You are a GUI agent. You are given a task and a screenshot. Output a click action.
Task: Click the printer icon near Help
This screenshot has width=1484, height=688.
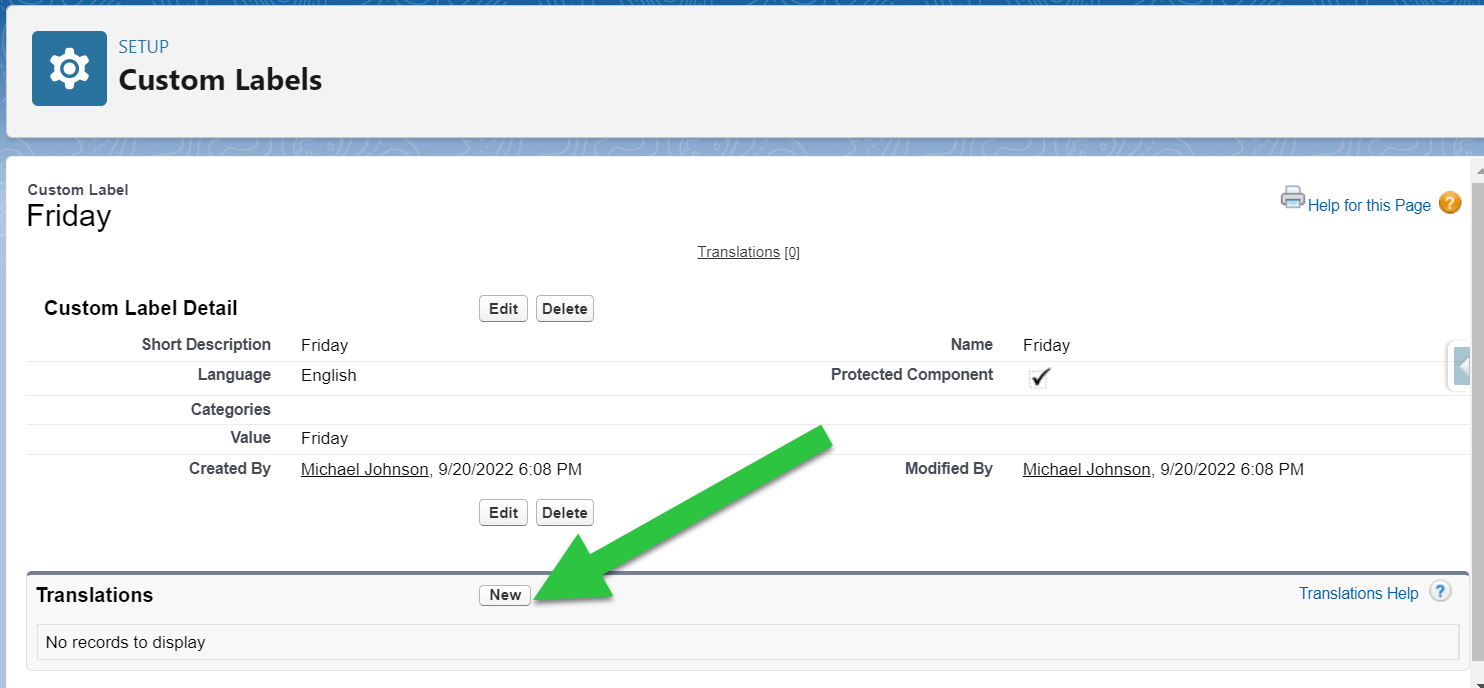click(x=1292, y=198)
